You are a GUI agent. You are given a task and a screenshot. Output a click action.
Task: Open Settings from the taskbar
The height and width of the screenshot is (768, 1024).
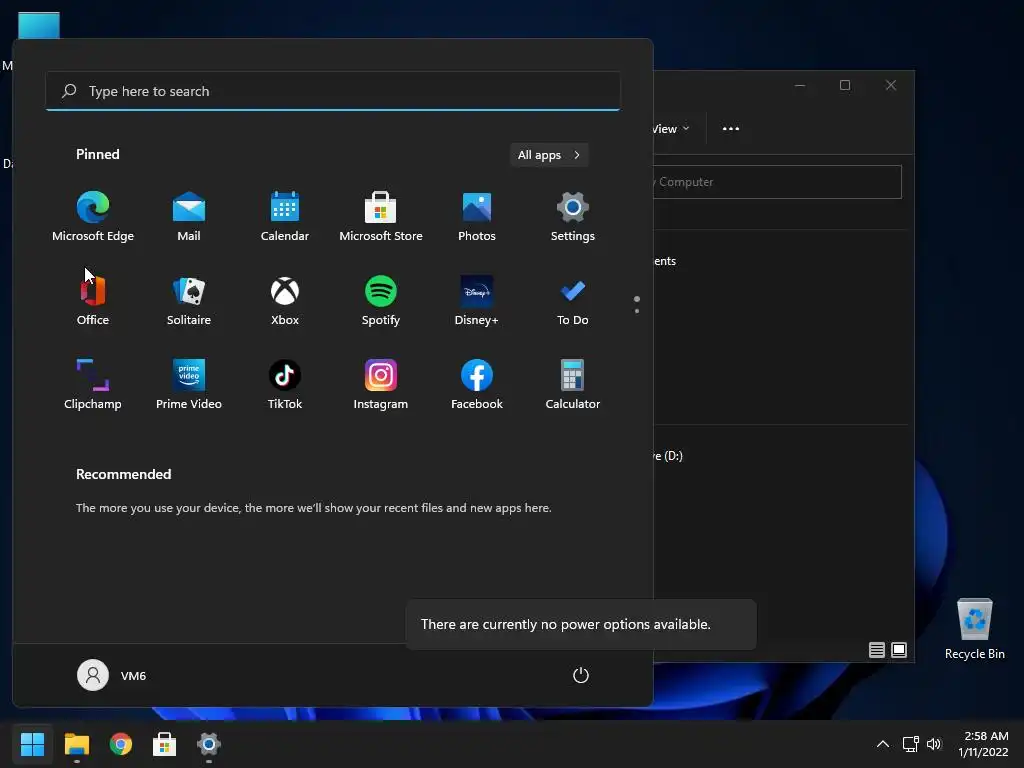[209, 744]
